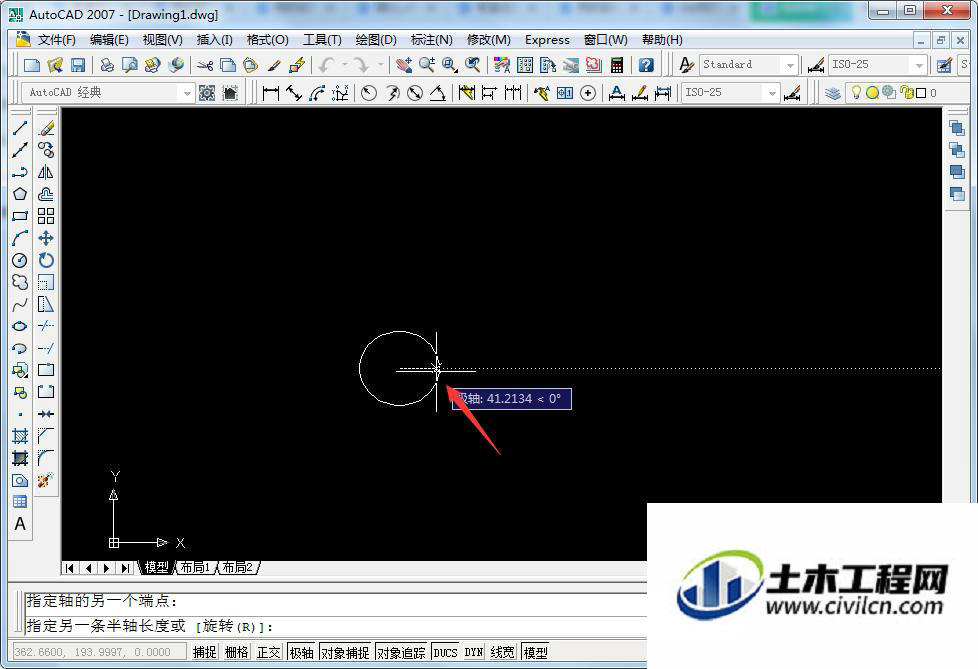Open the AutoCAD 经典 workspace dropdown

point(186,93)
